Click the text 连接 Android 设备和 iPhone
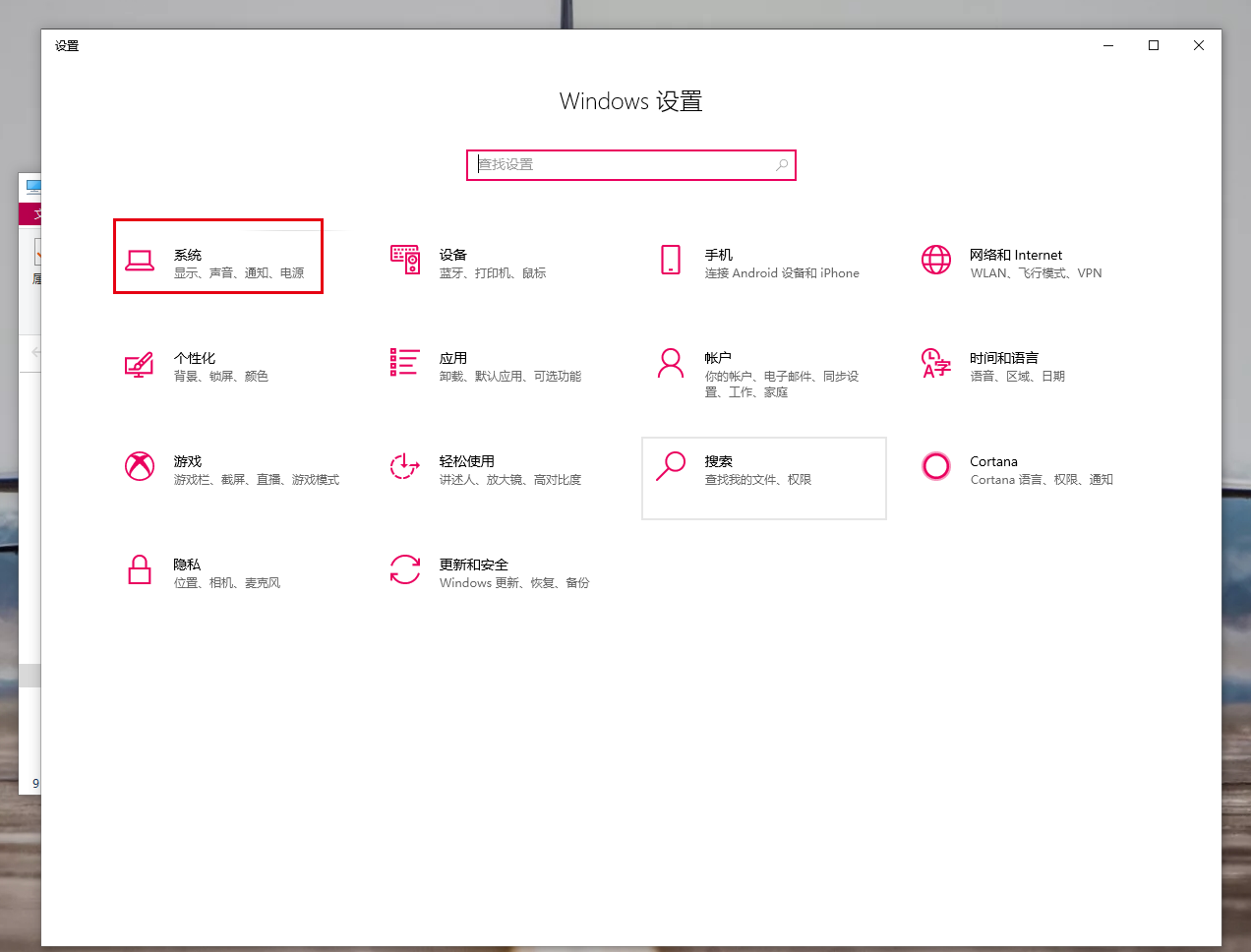The height and width of the screenshot is (952, 1251). tap(782, 273)
